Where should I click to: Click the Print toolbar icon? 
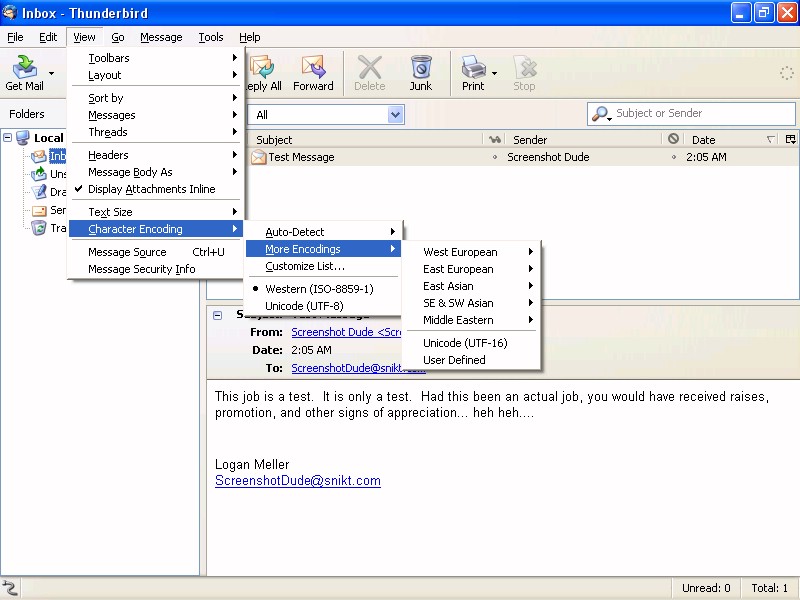473,66
